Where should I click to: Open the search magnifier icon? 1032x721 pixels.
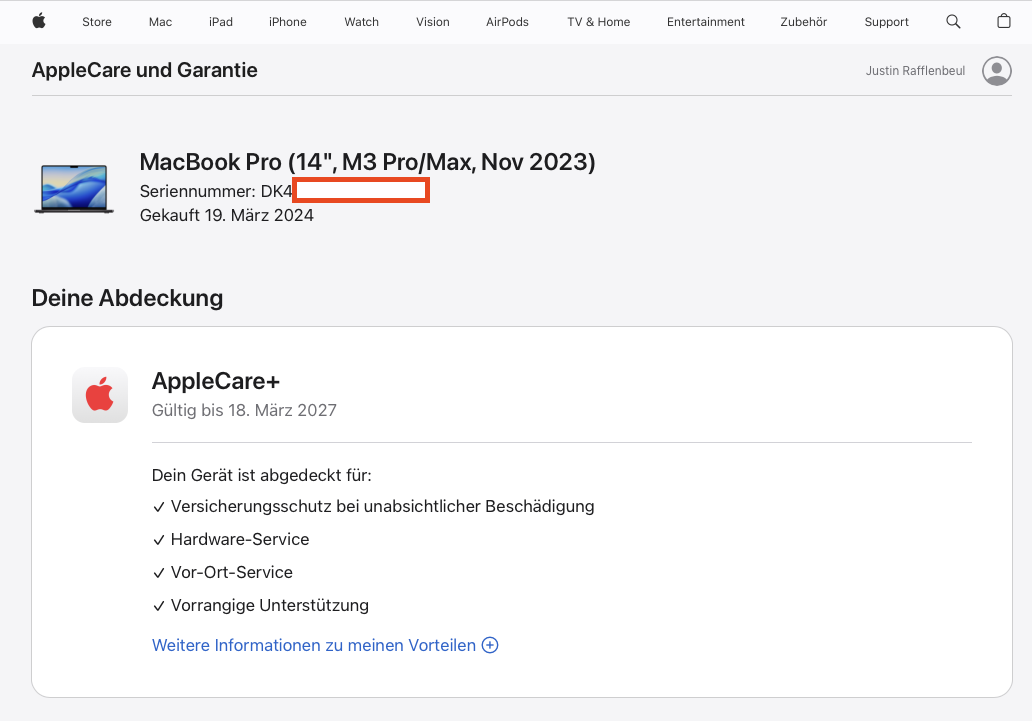pyautogui.click(x=953, y=22)
